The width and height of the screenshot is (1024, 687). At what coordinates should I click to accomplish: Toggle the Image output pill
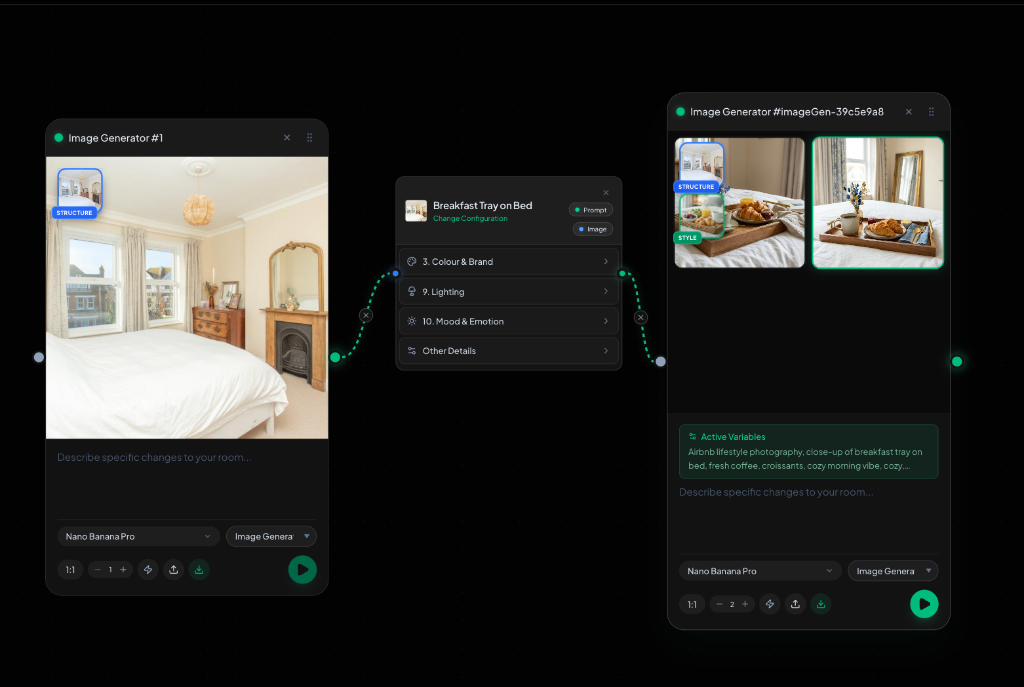593,229
